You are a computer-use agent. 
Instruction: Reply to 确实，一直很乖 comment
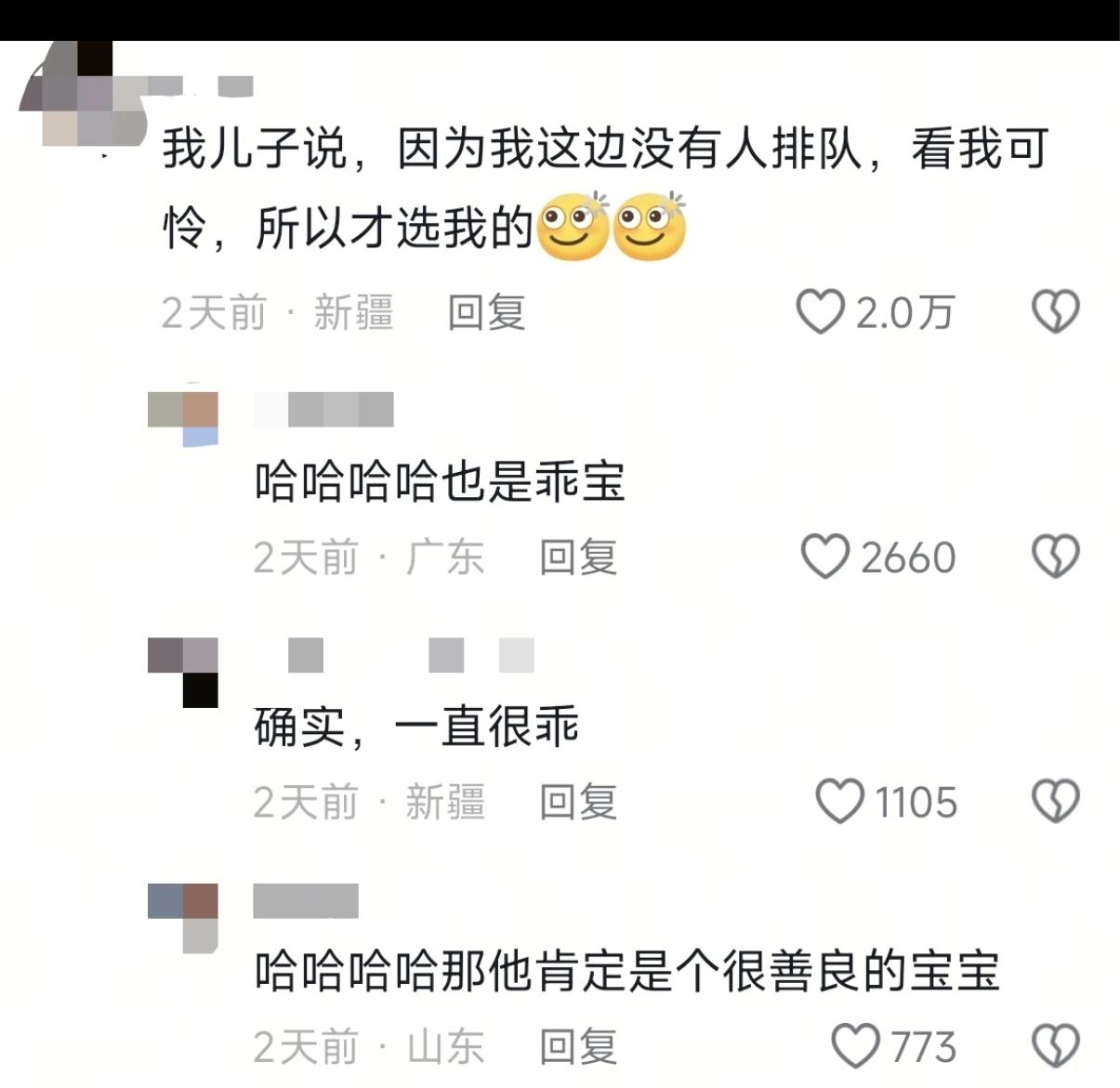pyautogui.click(x=578, y=802)
